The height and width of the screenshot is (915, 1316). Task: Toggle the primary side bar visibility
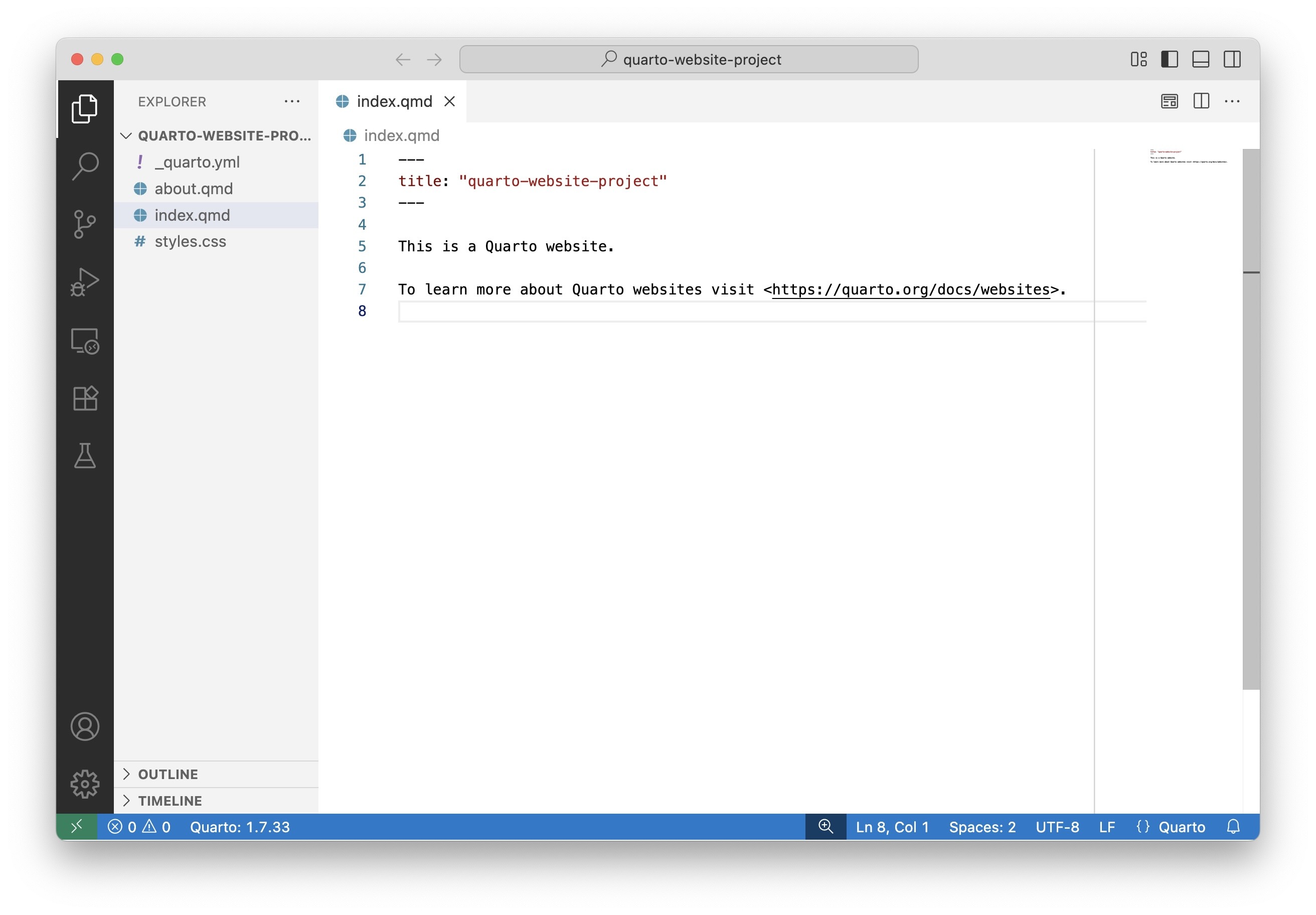(x=1169, y=60)
